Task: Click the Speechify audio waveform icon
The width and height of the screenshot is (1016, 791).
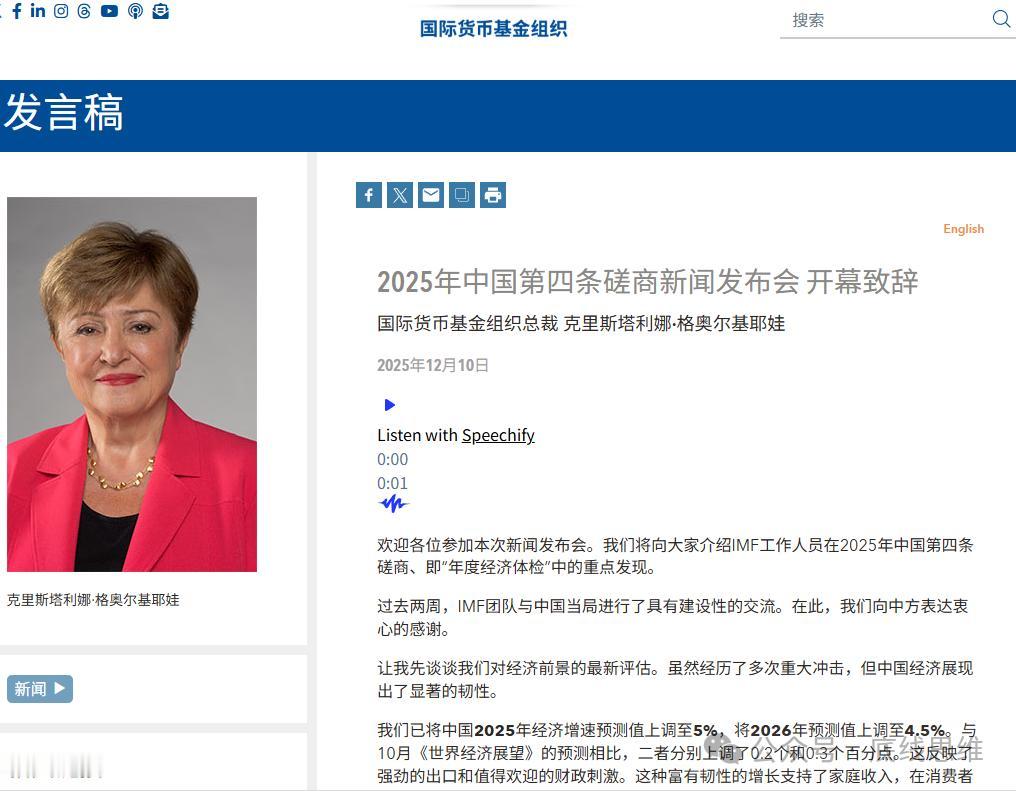Action: (393, 504)
